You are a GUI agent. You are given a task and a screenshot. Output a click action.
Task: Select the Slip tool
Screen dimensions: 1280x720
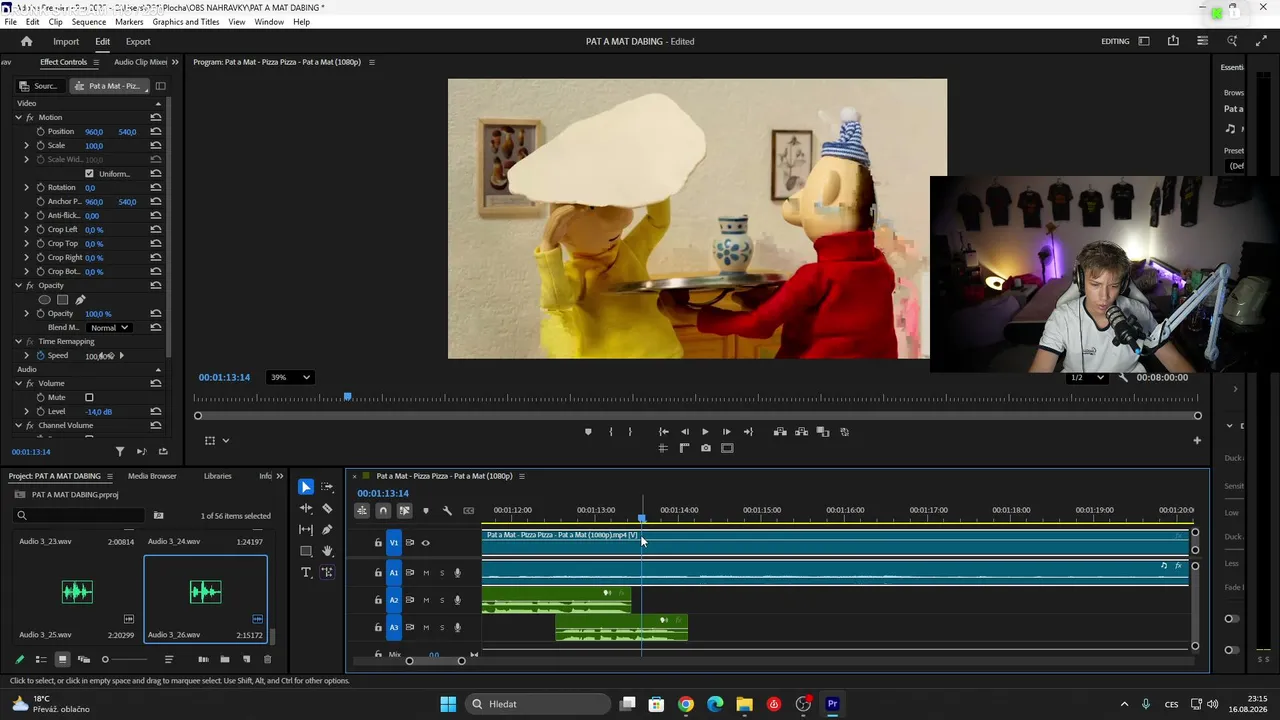306,530
